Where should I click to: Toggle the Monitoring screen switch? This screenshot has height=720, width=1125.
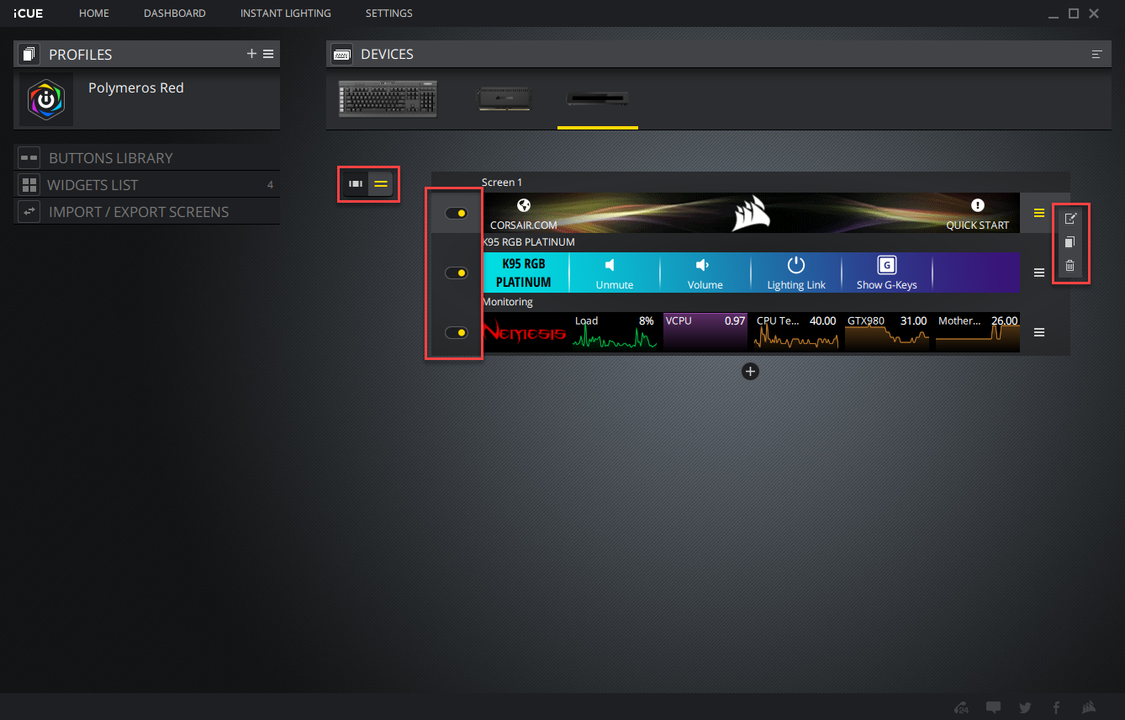[x=456, y=333]
